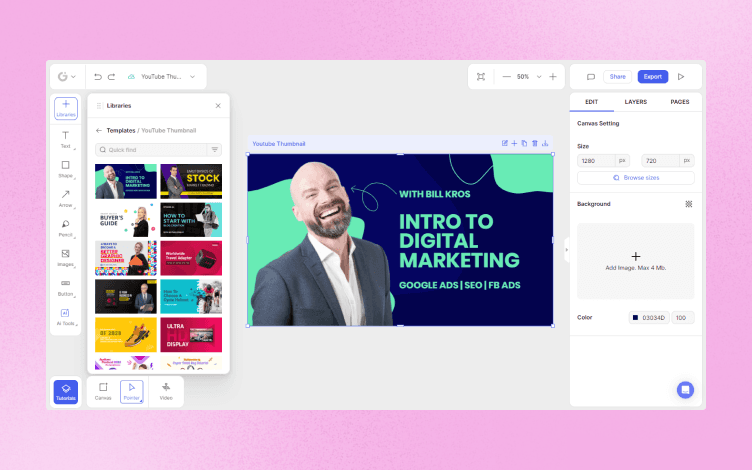Pick the Buyer's Guide template thumbnail
The image size is (752, 470).
tap(126, 220)
